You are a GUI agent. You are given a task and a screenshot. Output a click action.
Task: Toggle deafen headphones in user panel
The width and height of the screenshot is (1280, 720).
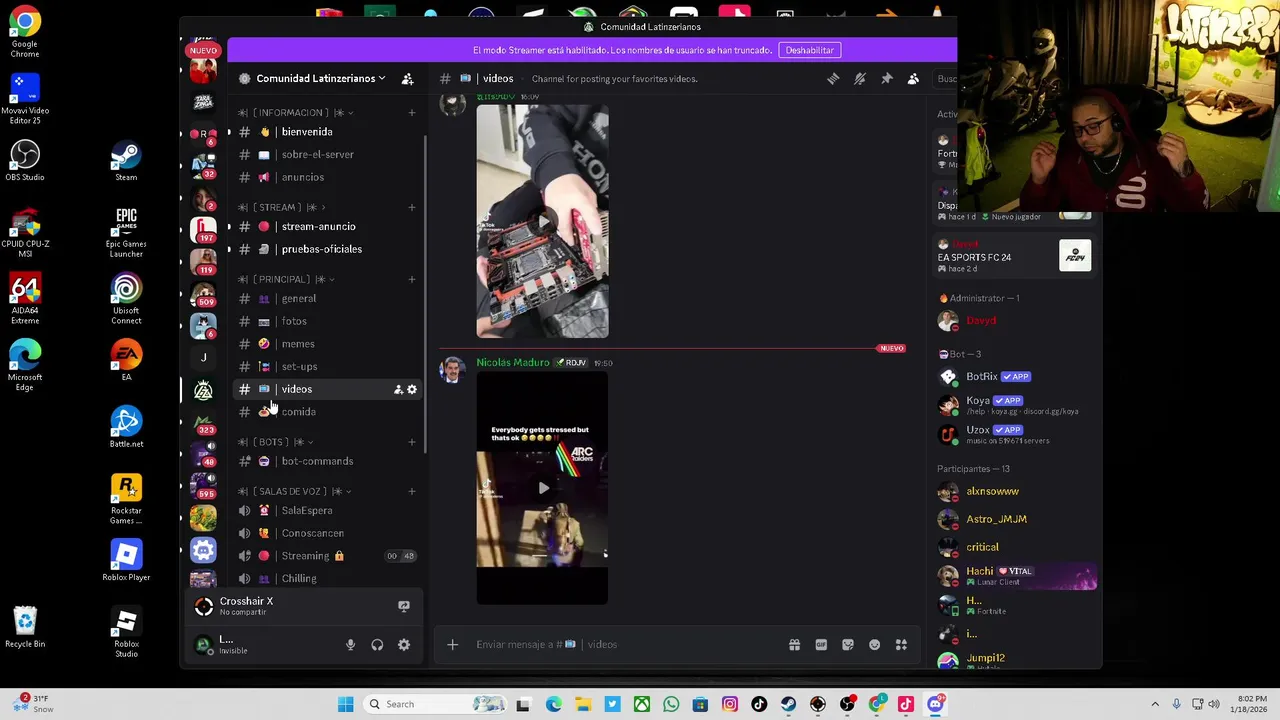click(377, 645)
